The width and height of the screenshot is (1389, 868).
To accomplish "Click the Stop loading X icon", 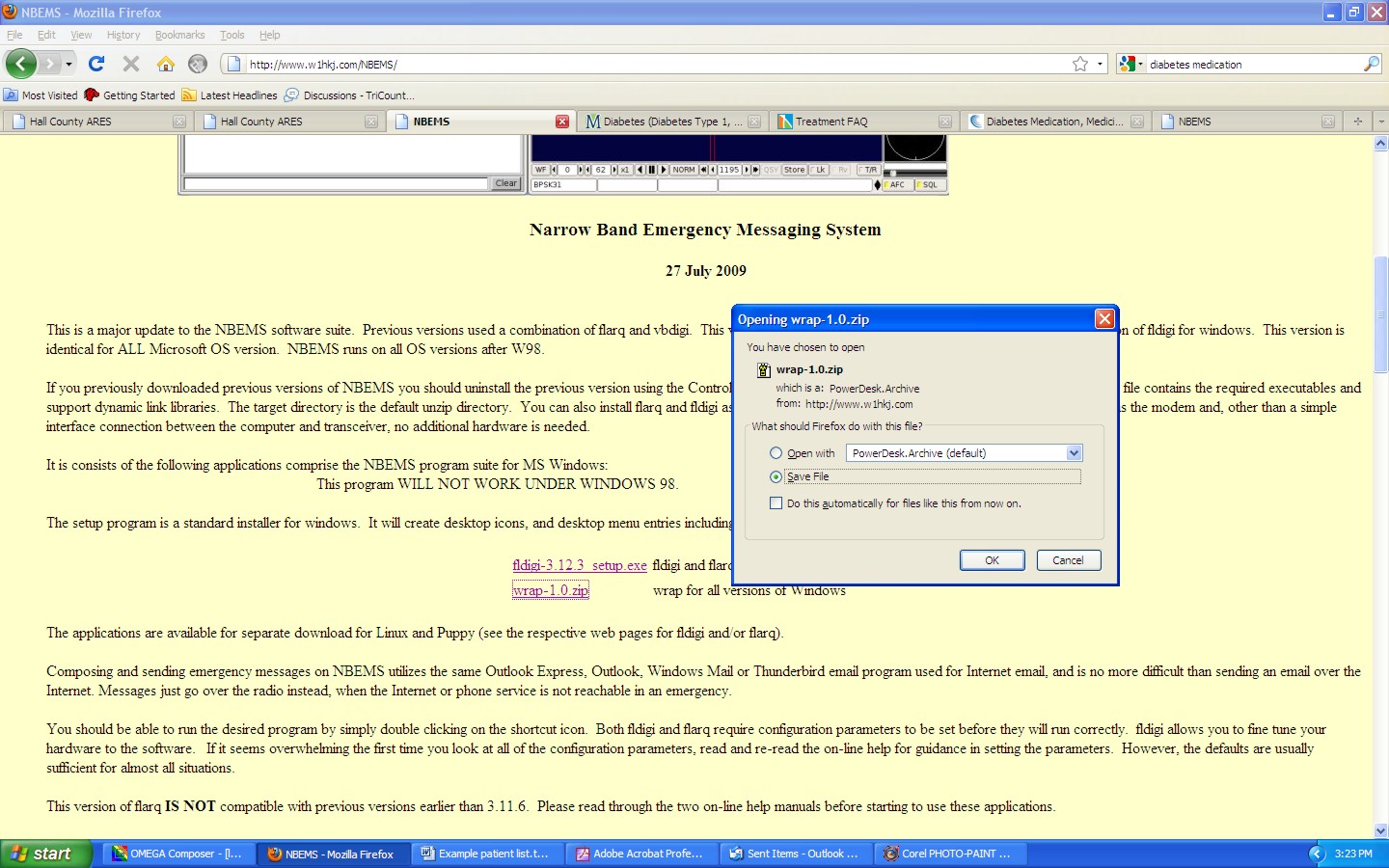I will [131, 64].
